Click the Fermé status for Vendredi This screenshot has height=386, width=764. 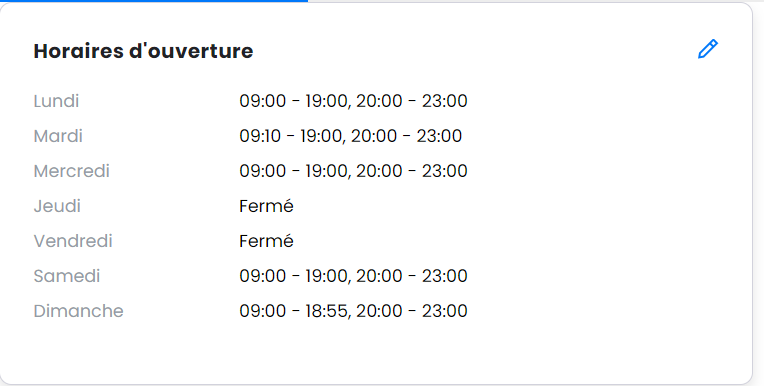click(267, 241)
